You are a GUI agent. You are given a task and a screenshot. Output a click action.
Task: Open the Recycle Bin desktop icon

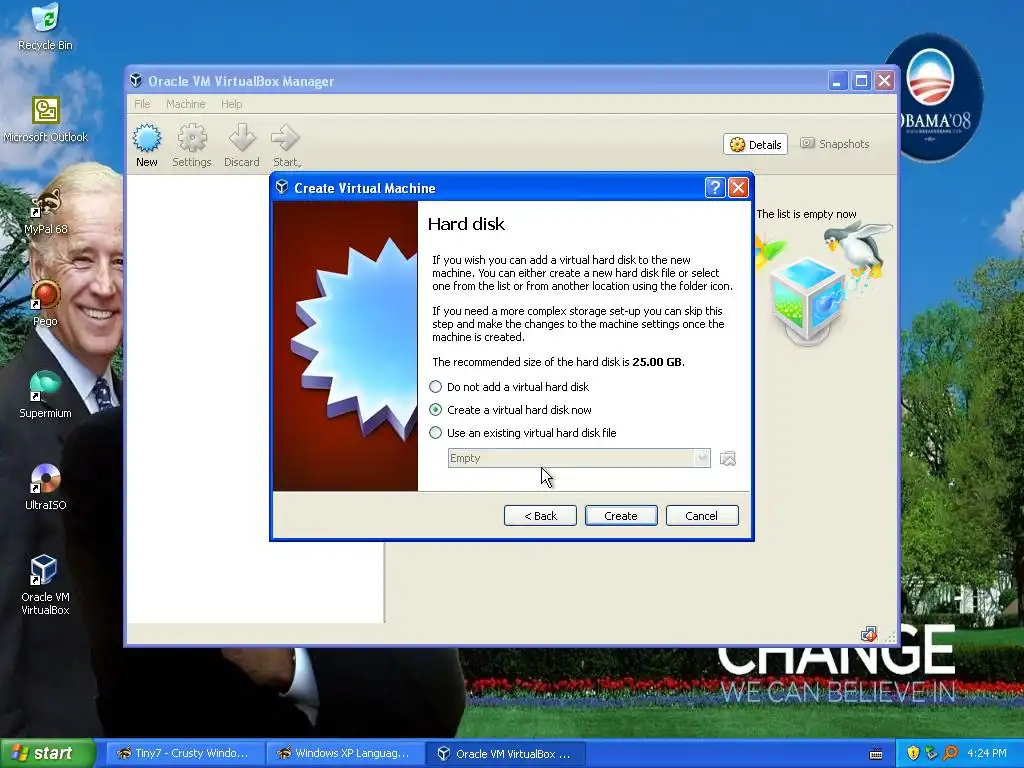(x=45, y=18)
